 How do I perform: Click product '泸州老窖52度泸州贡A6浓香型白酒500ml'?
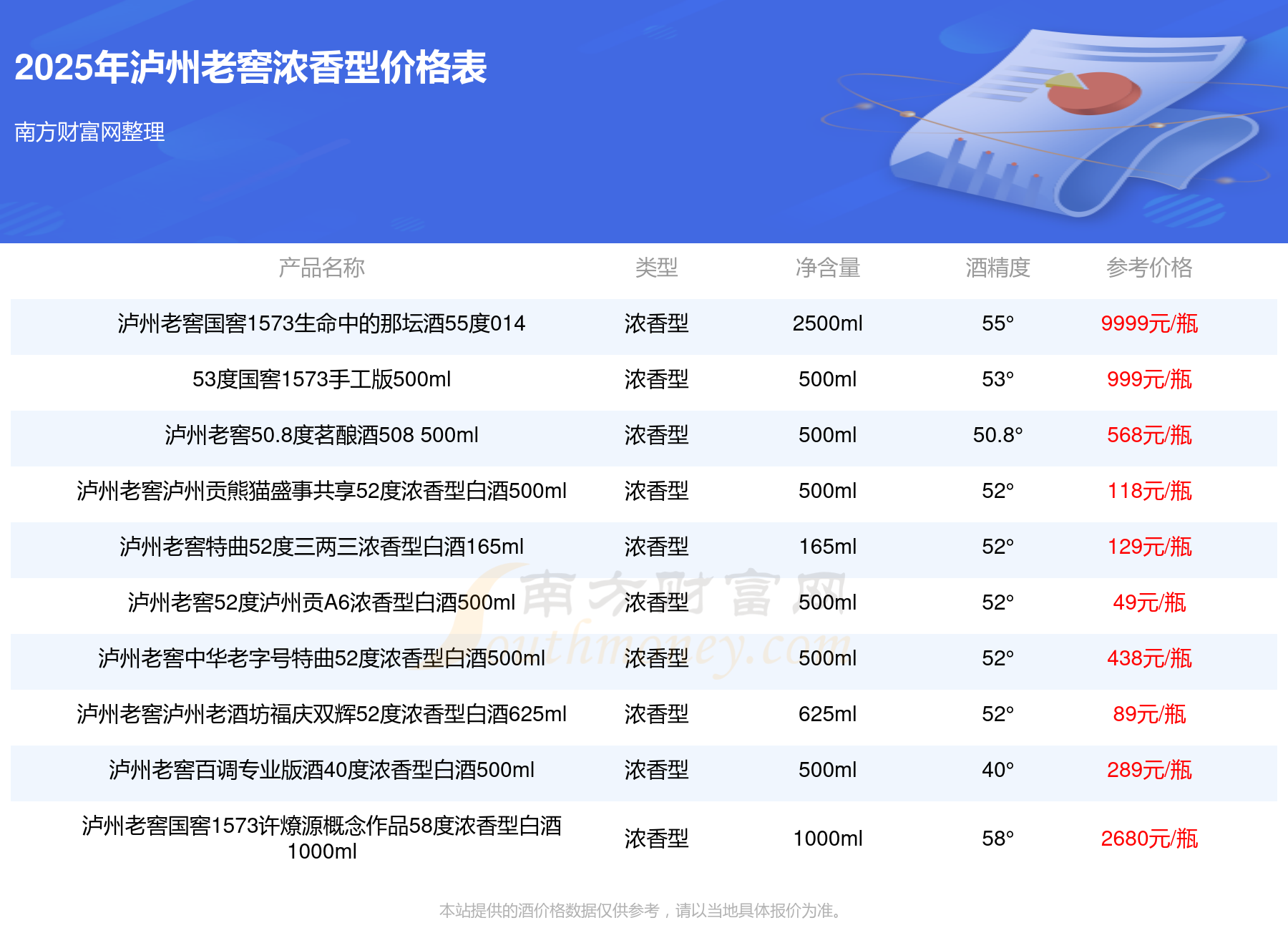coord(322,602)
